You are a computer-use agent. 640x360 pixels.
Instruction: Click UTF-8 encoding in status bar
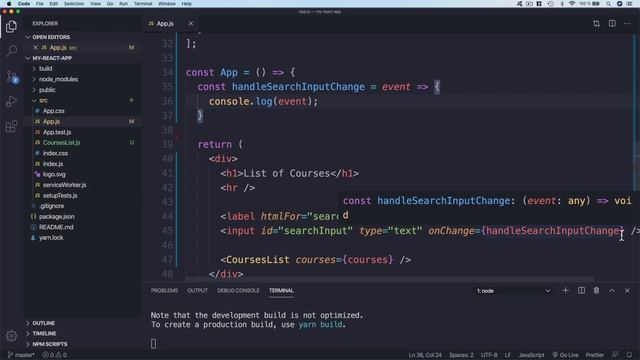pyautogui.click(x=489, y=355)
